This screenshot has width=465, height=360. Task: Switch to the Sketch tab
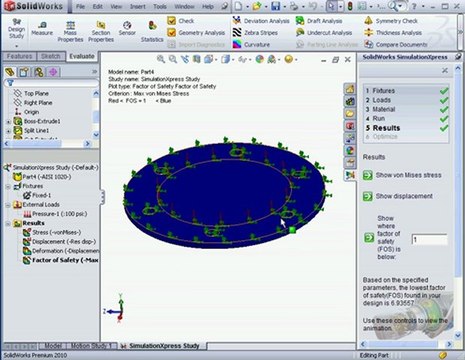[51, 56]
